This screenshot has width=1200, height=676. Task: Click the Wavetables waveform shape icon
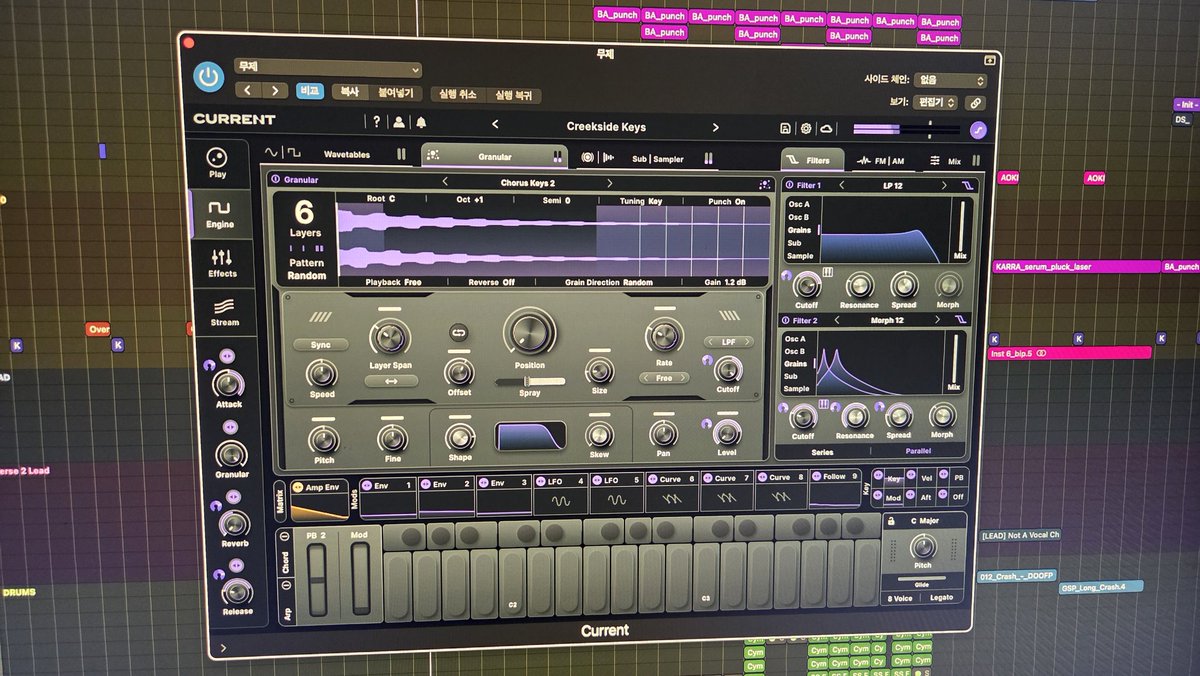pyautogui.click(x=282, y=153)
